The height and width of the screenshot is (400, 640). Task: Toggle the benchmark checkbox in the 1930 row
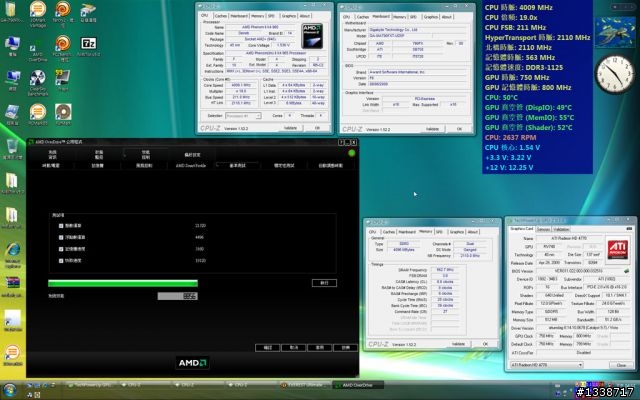click(61, 249)
